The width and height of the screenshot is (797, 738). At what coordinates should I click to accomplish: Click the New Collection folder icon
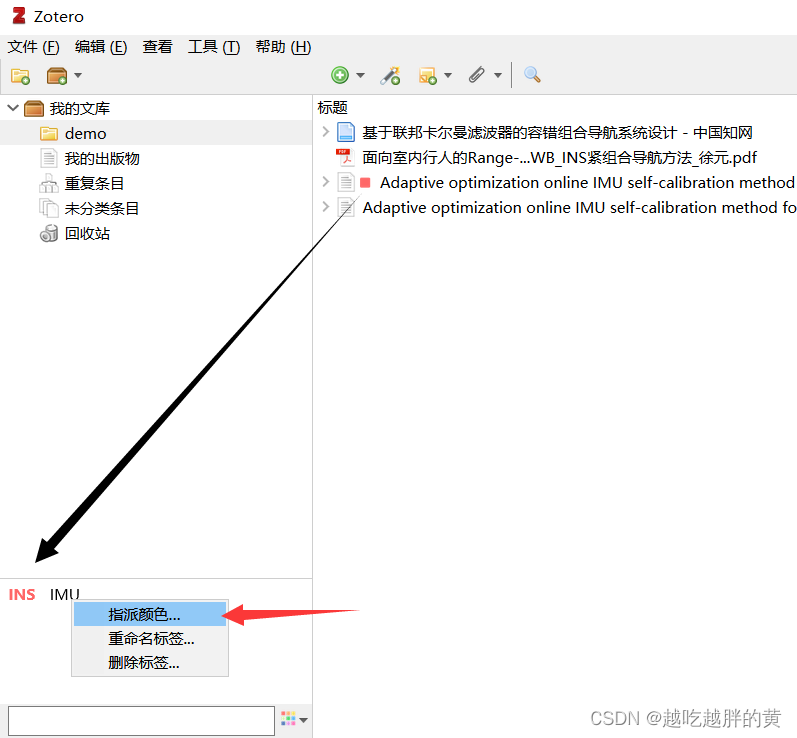point(20,76)
